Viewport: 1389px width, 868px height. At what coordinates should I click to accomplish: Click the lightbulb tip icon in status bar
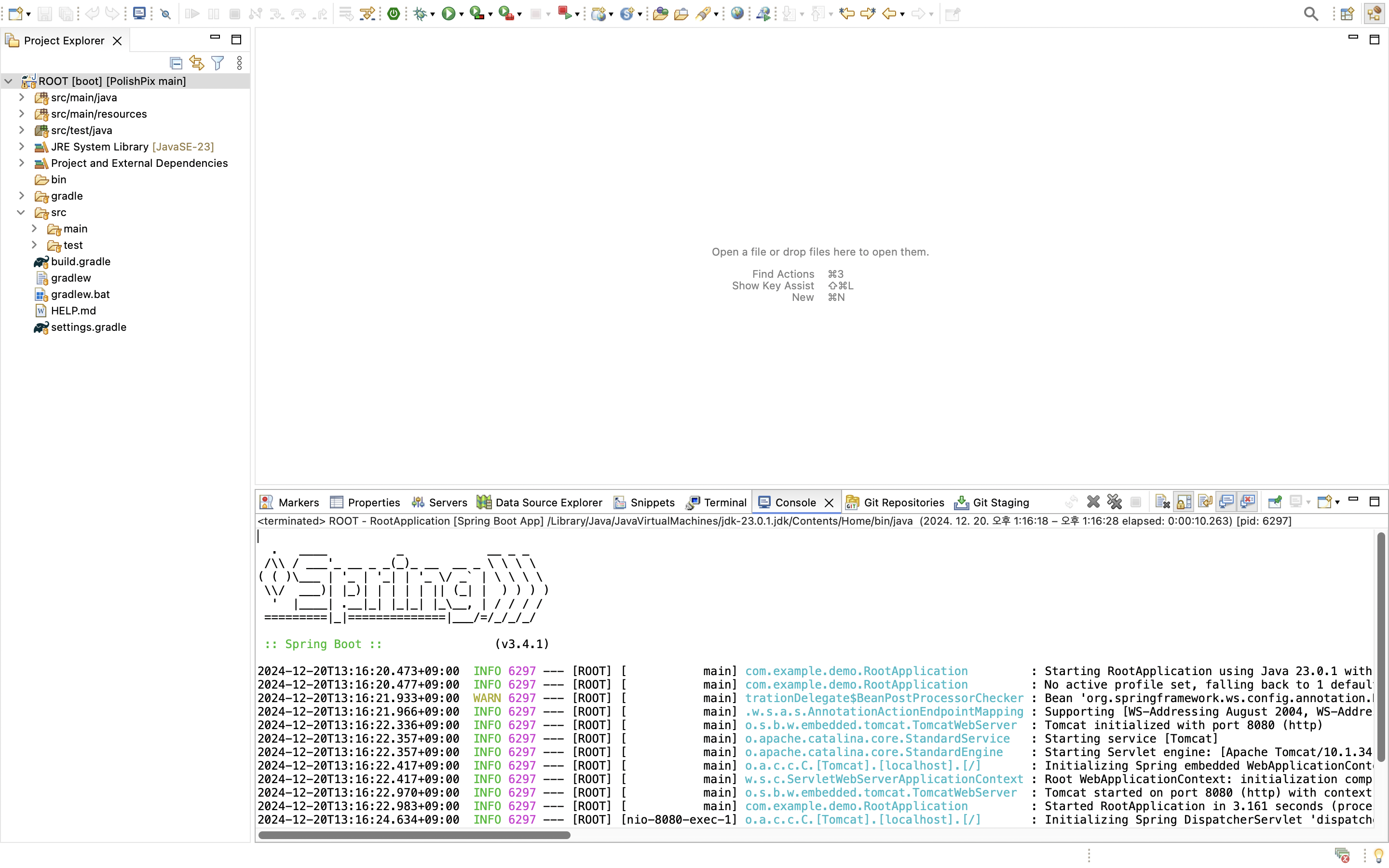tap(1379, 855)
